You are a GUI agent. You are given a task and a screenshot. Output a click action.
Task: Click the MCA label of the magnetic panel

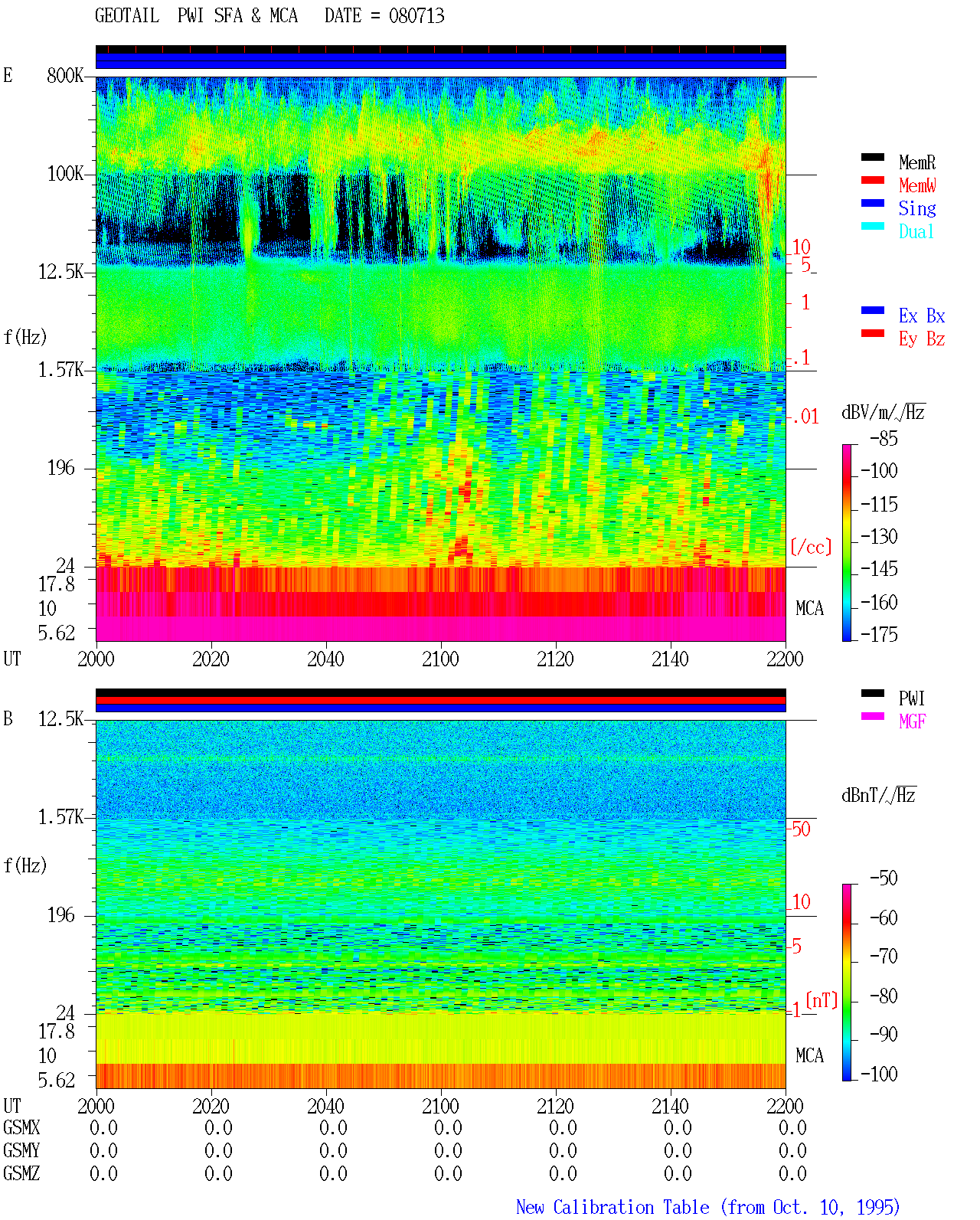pos(809,1056)
